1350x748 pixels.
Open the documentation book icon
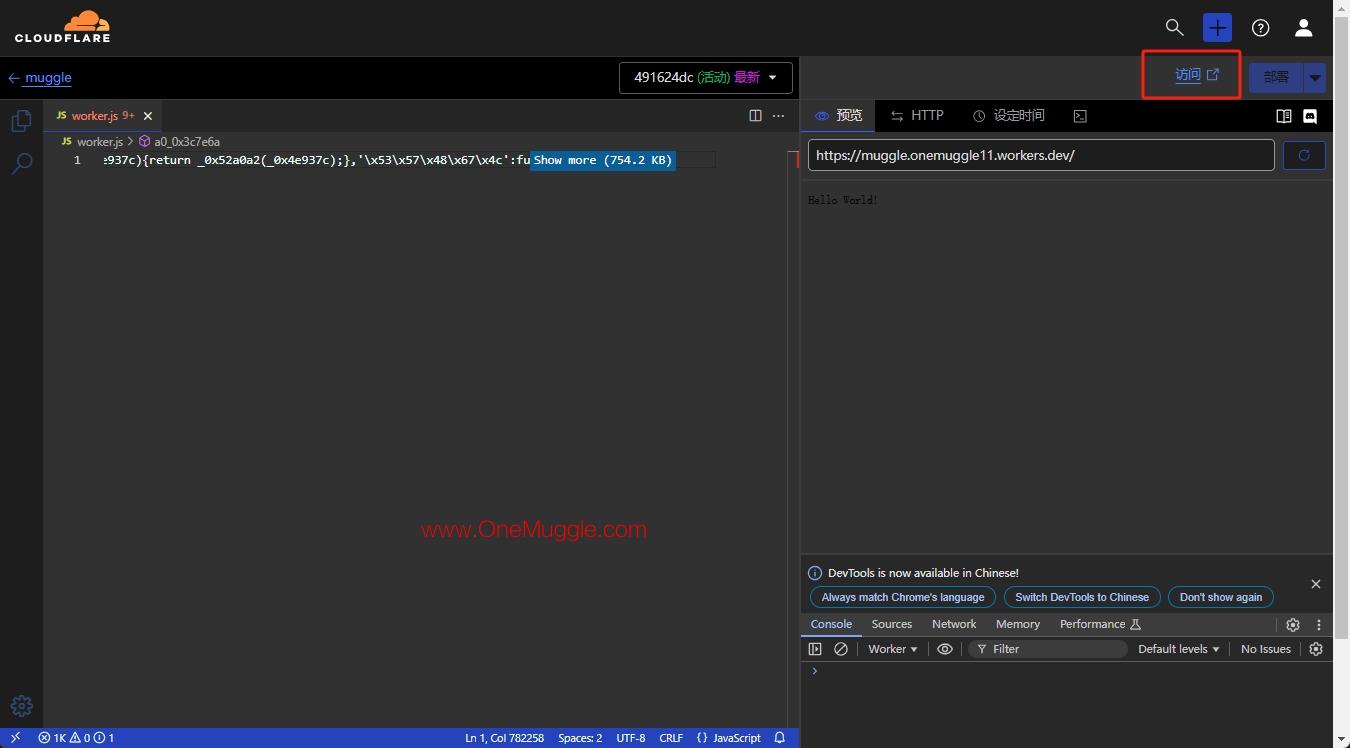(x=1284, y=116)
